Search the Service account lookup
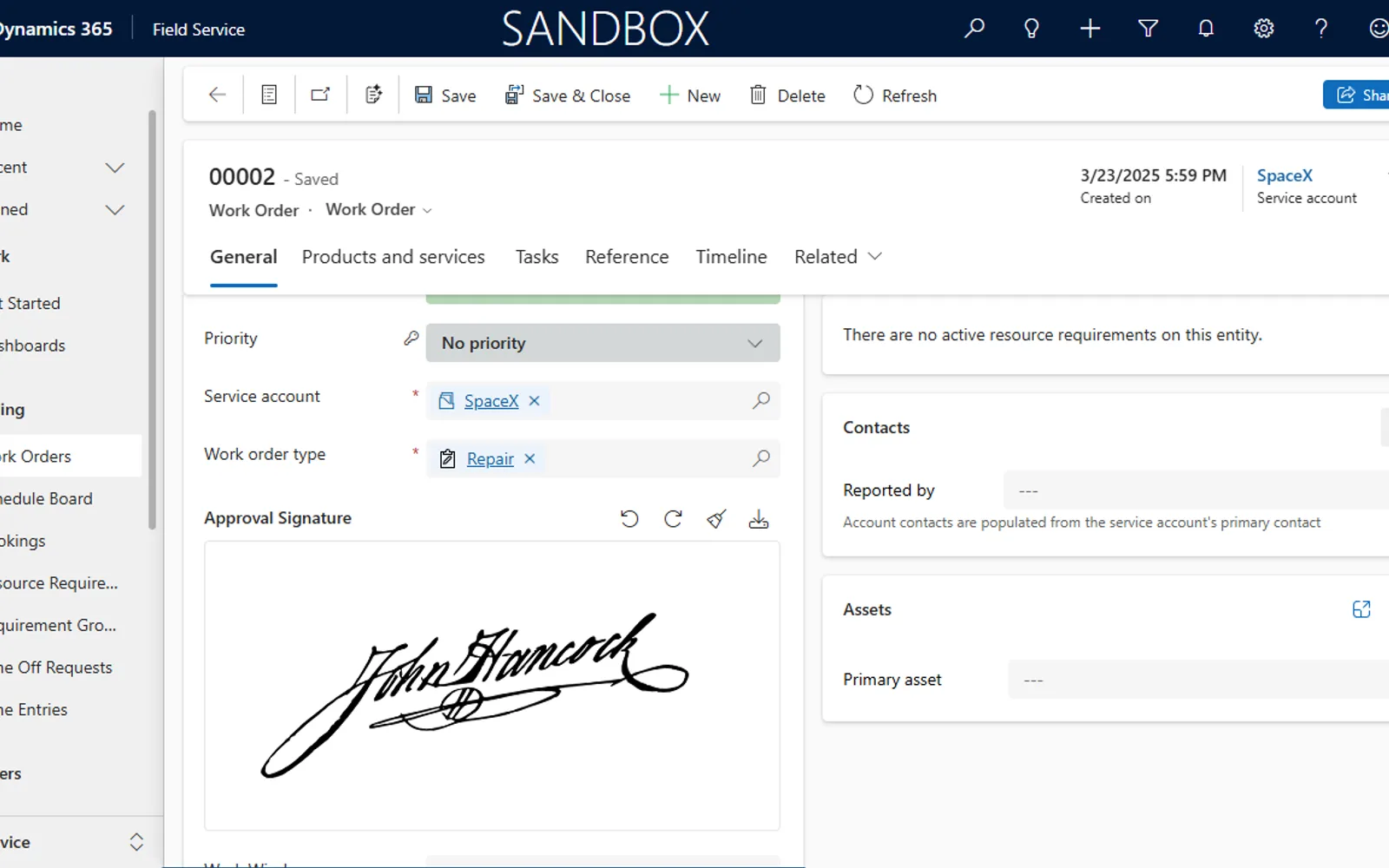 [x=760, y=400]
